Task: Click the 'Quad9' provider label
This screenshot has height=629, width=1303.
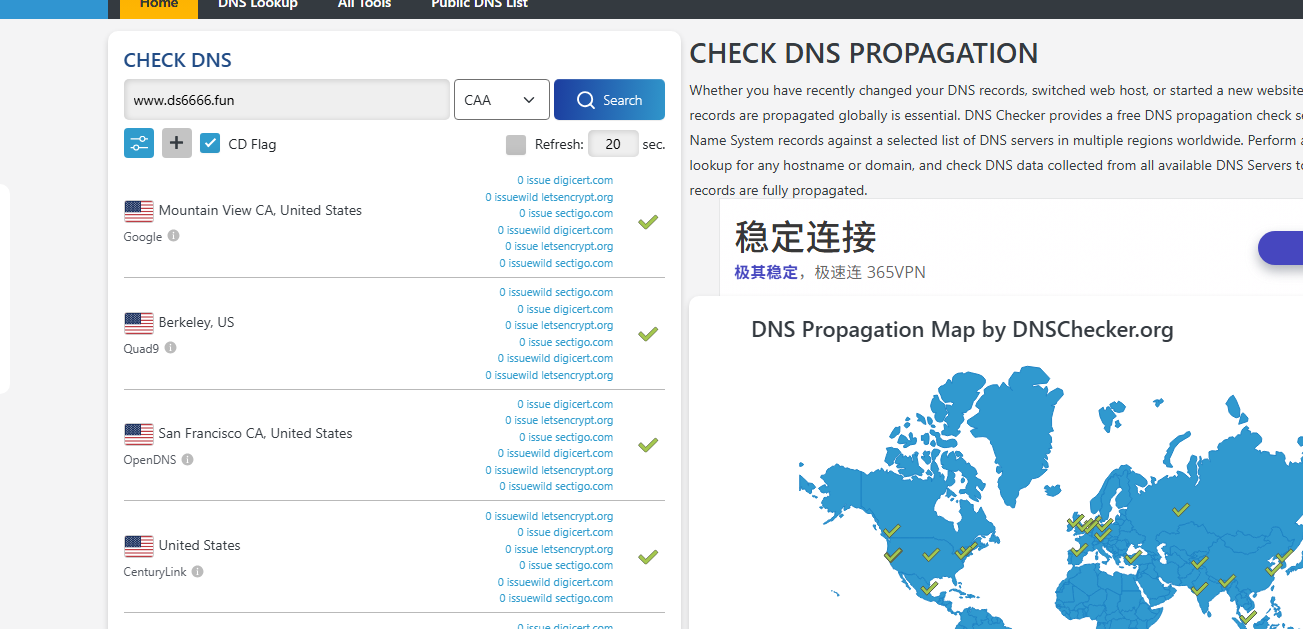Action: coord(141,349)
